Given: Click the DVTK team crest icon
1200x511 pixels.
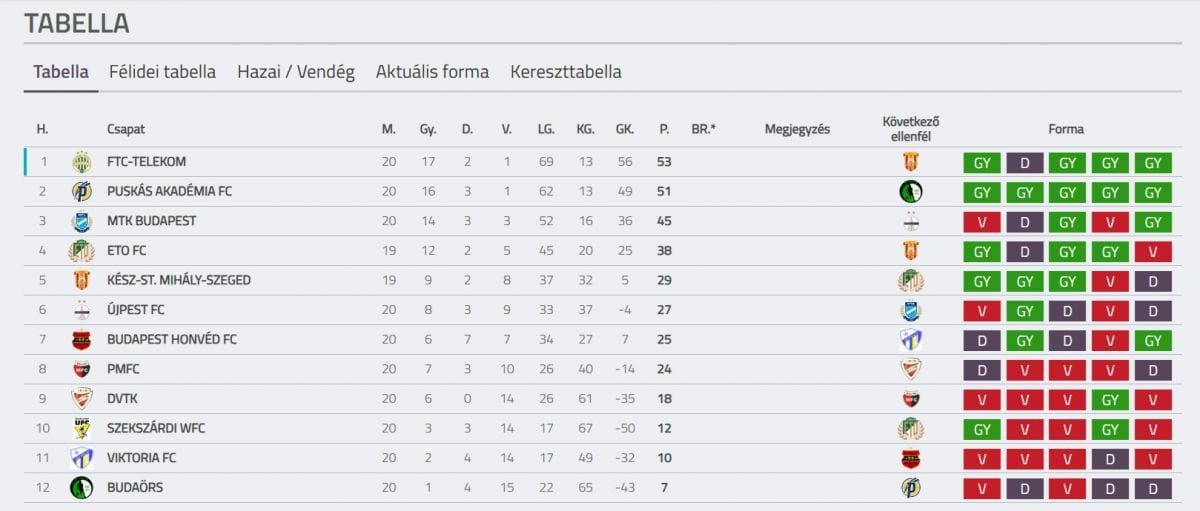Looking at the screenshot, I should 81,399.
